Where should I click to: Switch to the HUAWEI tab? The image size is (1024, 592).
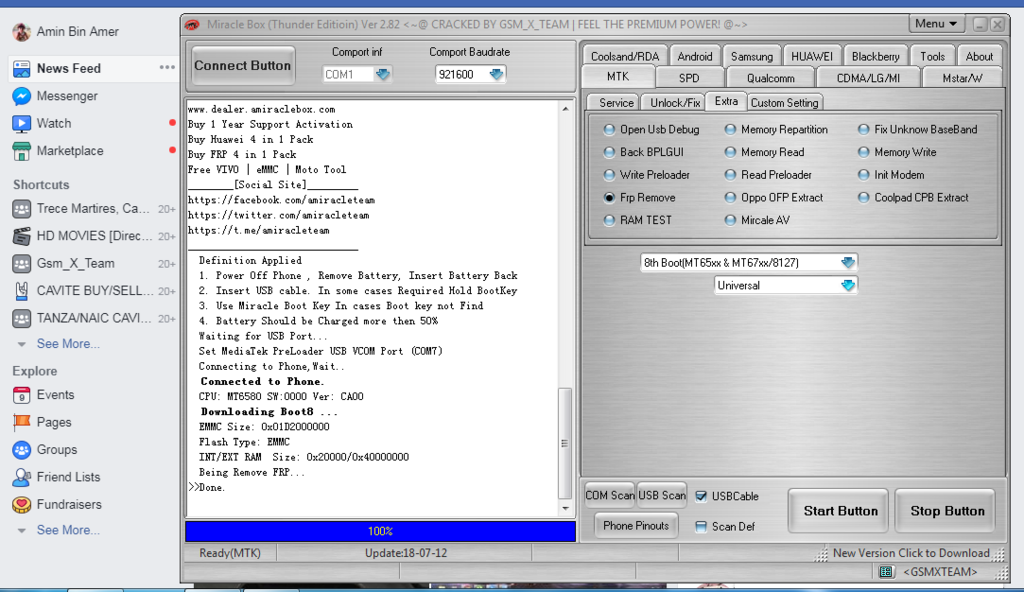[x=812, y=56]
